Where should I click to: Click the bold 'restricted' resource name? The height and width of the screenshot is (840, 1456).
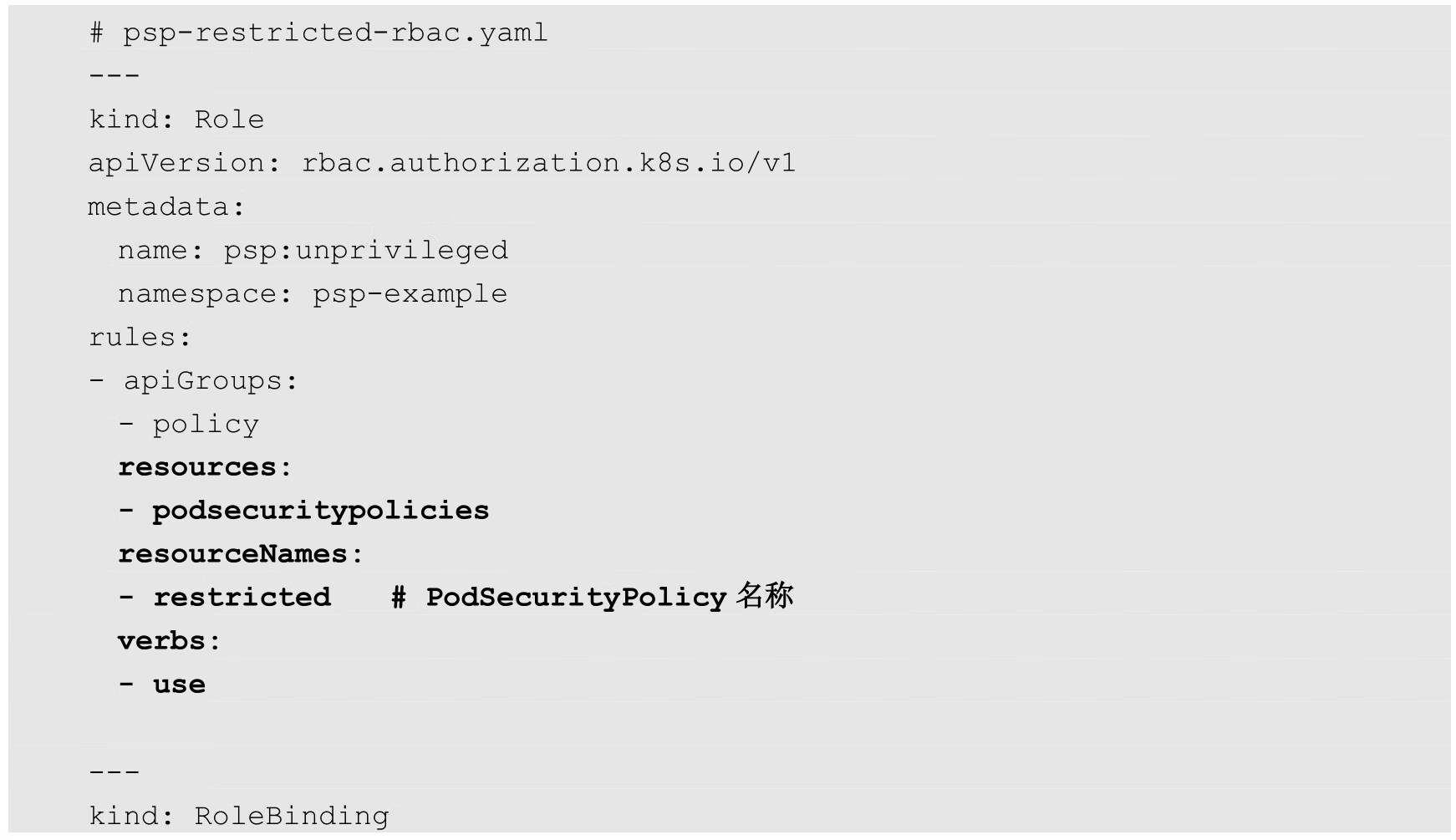242,598
